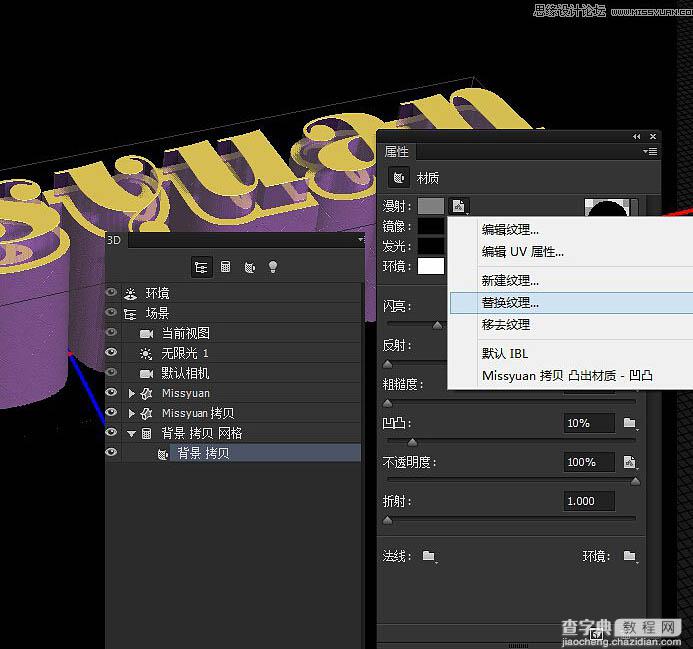Filter 3D panel by meshes
The height and width of the screenshot is (649, 693).
(225, 267)
